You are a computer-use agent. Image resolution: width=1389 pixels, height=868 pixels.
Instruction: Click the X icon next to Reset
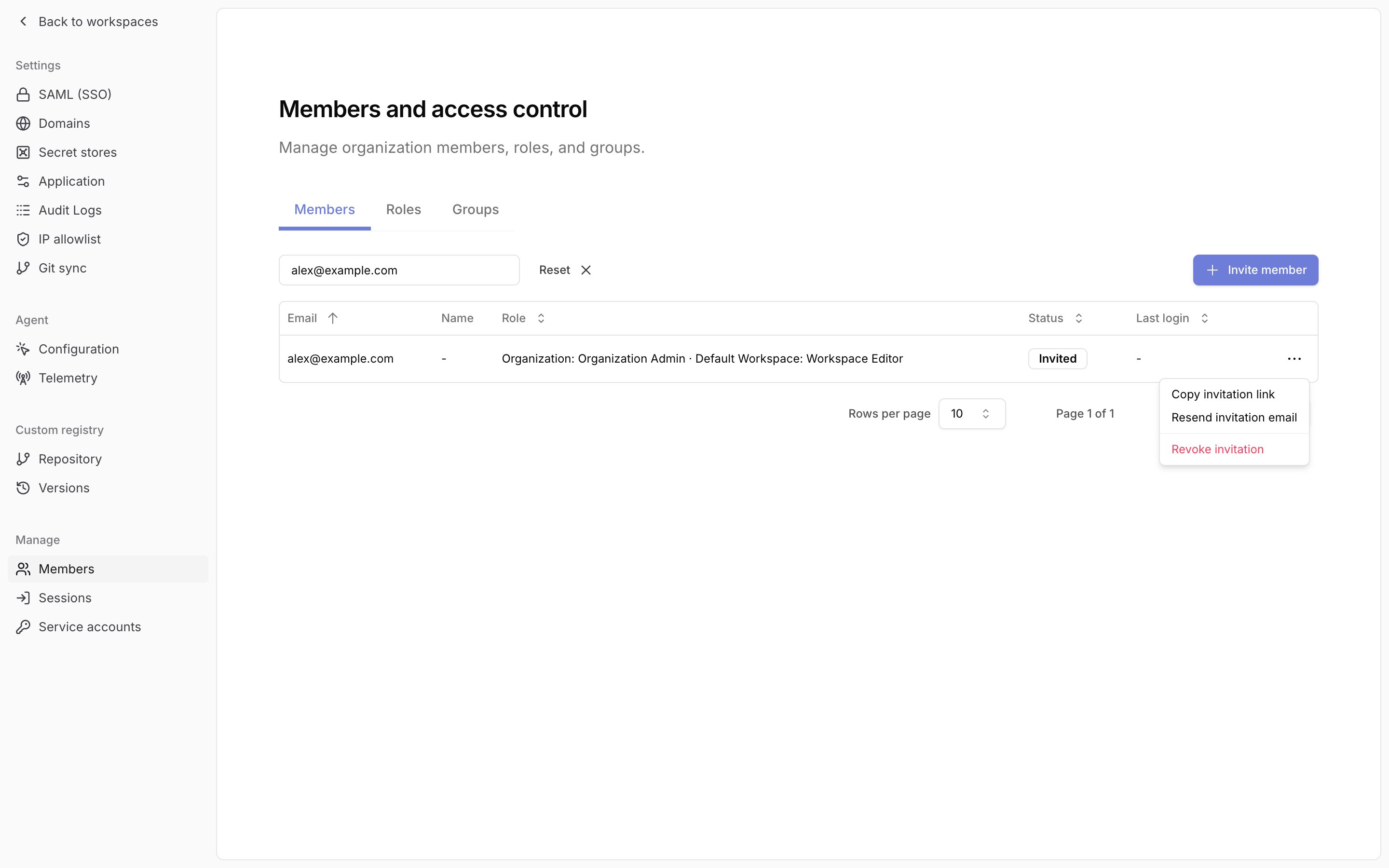[586, 270]
